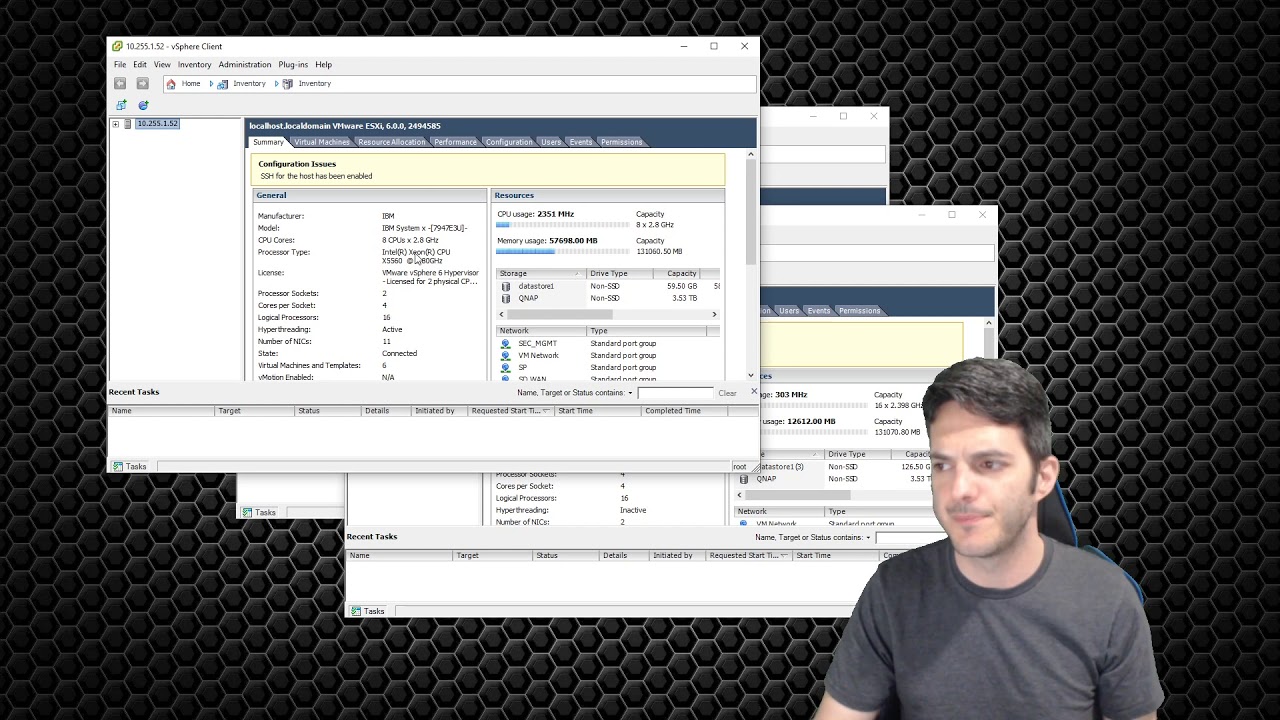1280x720 pixels.
Task: Click the new virtual machine toolbar icon
Action: (x=121, y=105)
